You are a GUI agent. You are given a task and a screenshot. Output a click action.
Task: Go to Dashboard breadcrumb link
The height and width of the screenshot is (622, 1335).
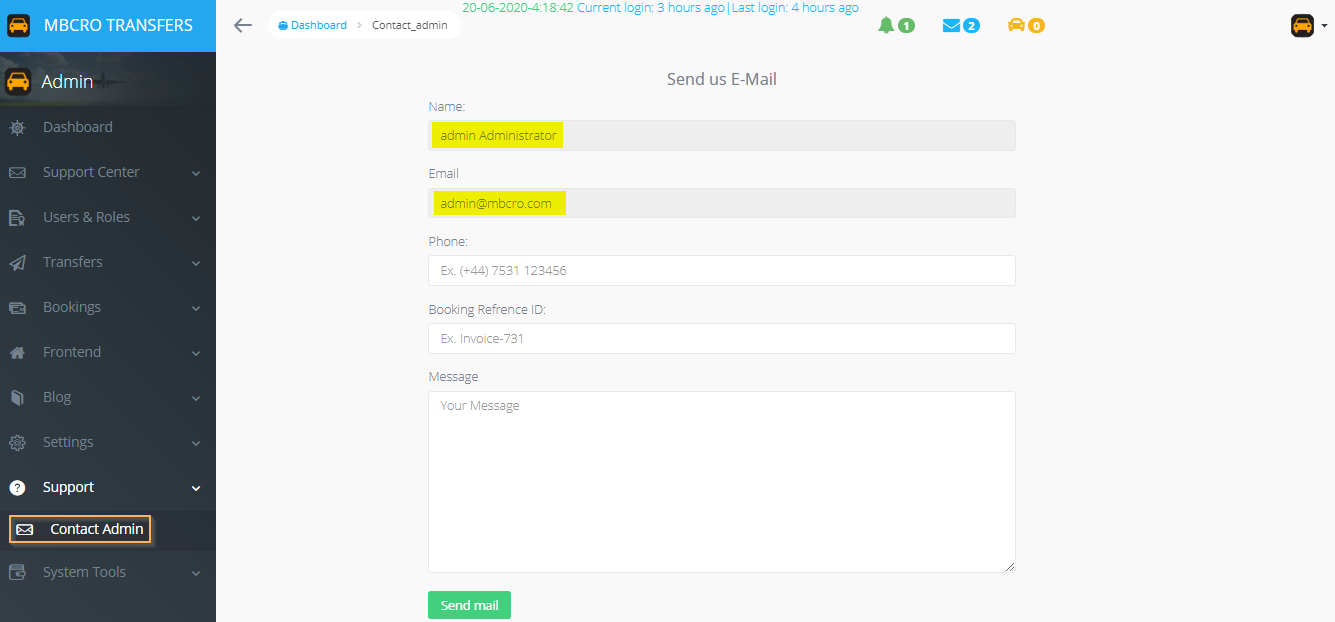318,25
